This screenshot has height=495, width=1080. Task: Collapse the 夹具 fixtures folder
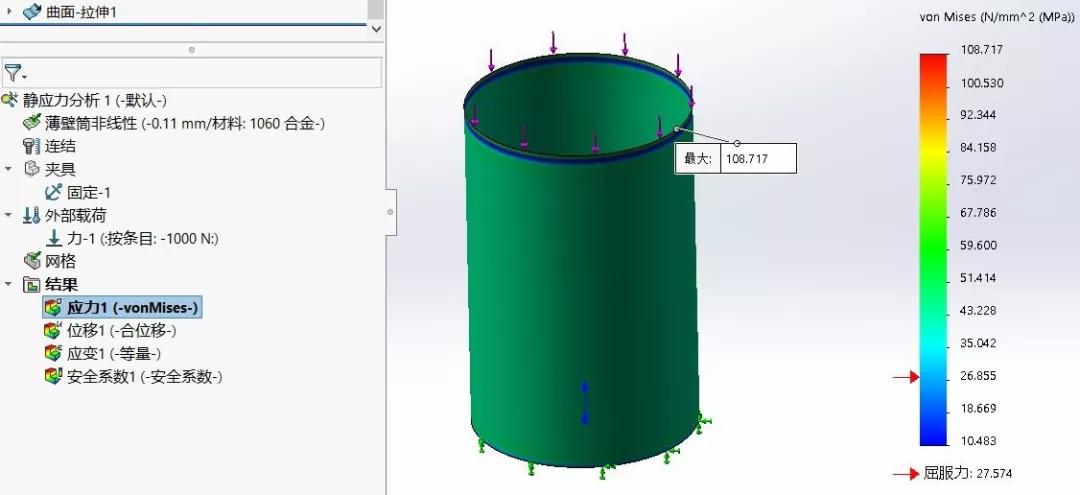[9, 169]
